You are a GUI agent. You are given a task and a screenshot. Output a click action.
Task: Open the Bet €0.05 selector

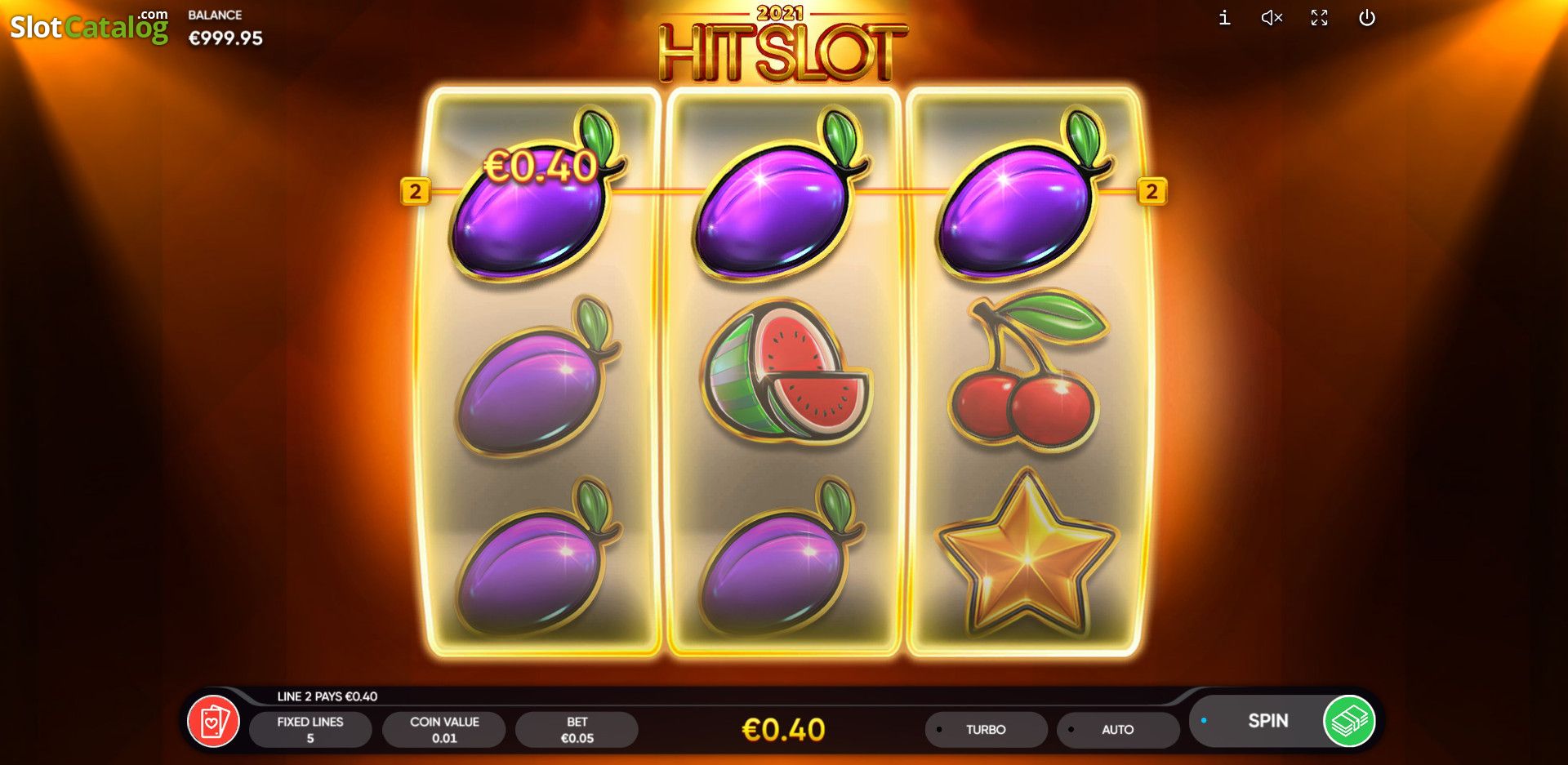[577, 729]
